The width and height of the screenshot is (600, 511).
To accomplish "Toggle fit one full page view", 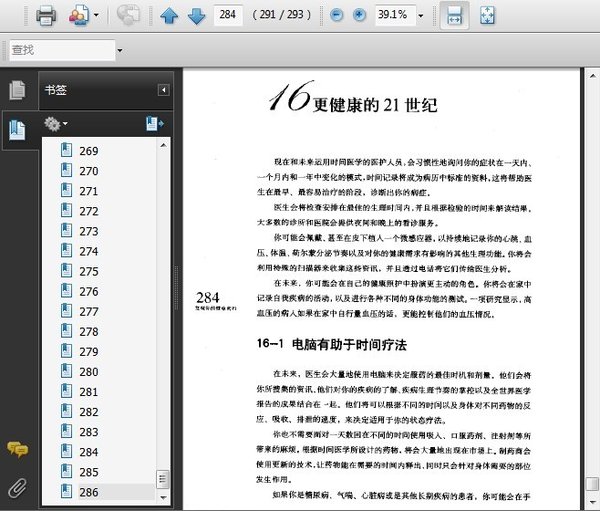I will click(487, 15).
